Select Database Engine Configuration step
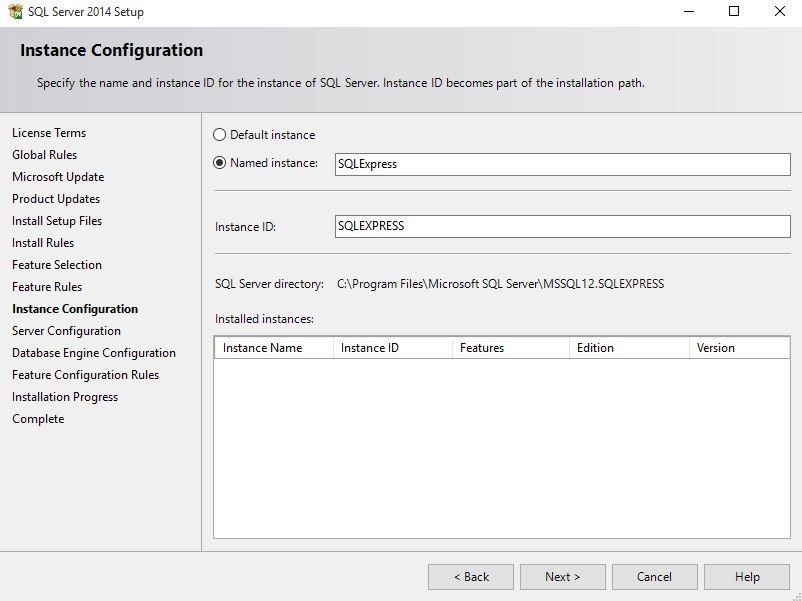 (x=94, y=352)
